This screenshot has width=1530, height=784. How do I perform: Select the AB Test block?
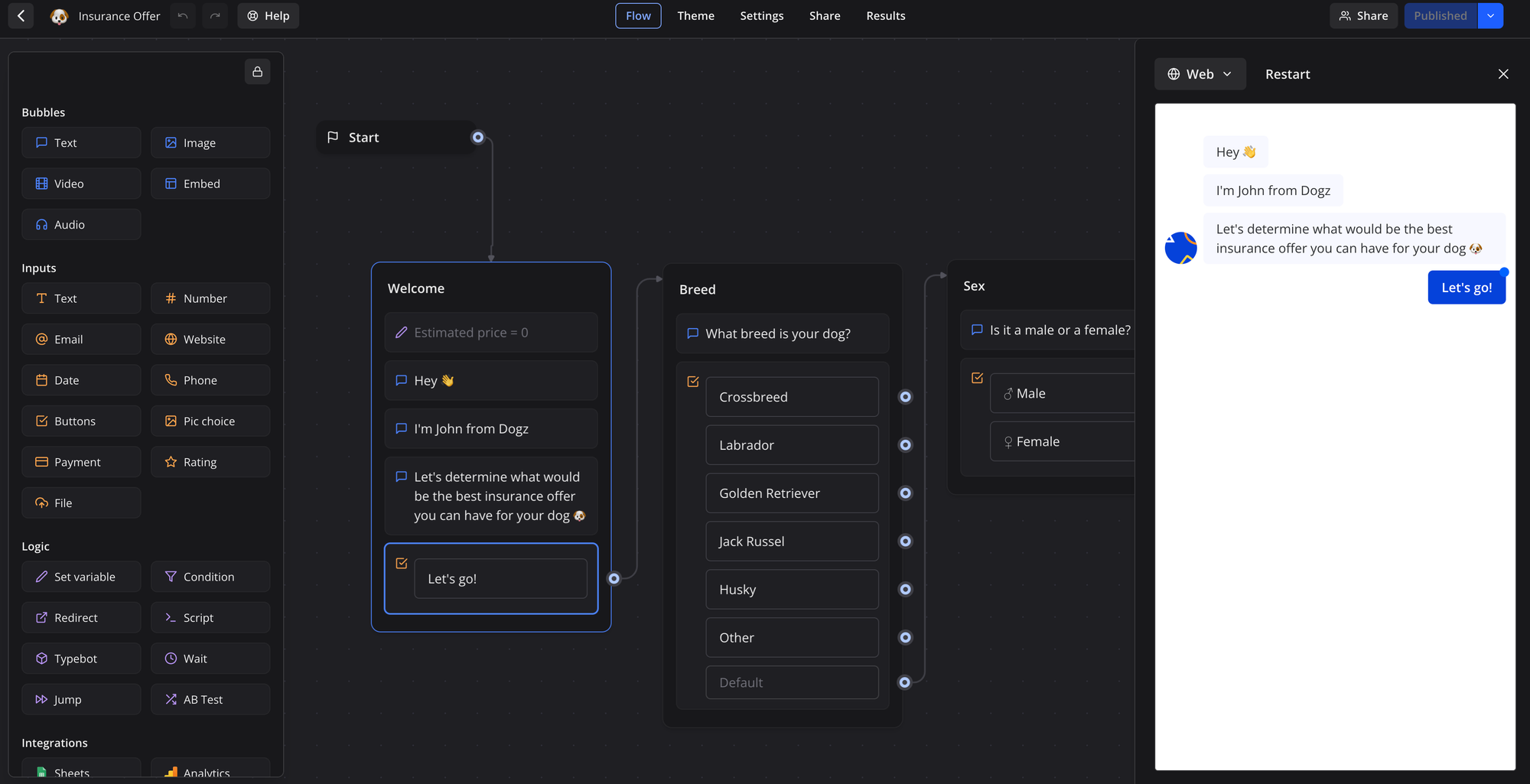[210, 698]
